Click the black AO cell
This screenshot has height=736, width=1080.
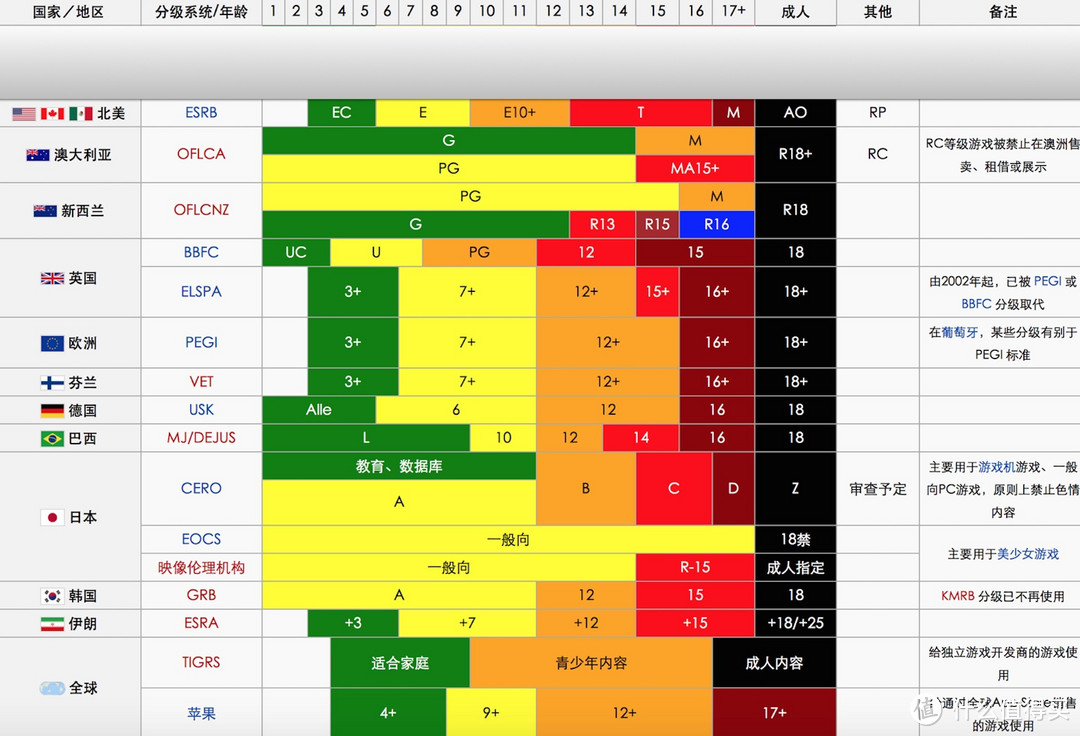796,112
